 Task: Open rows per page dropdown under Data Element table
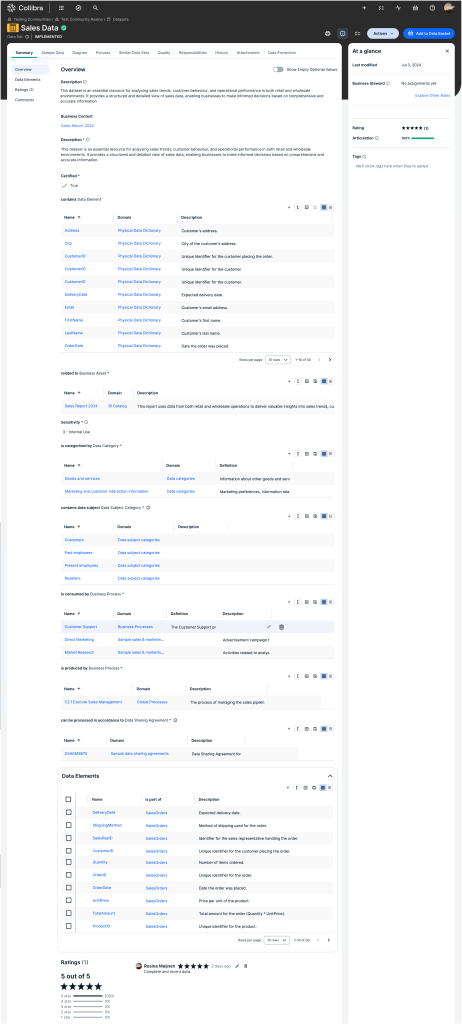(x=278, y=359)
